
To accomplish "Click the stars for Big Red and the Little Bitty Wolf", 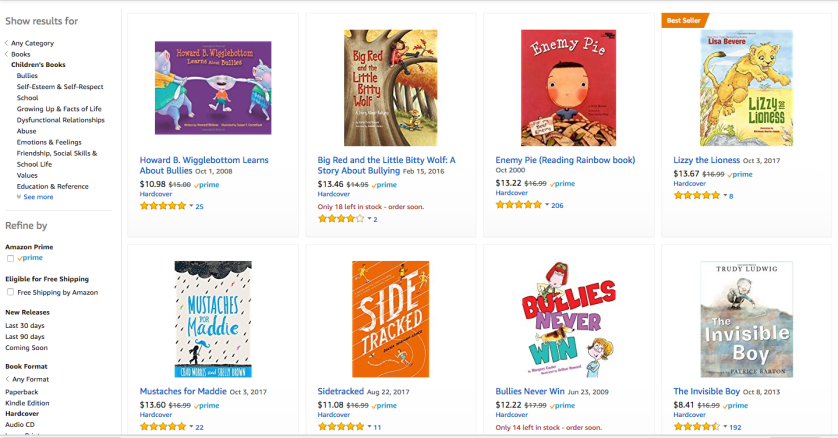I will pos(340,218).
